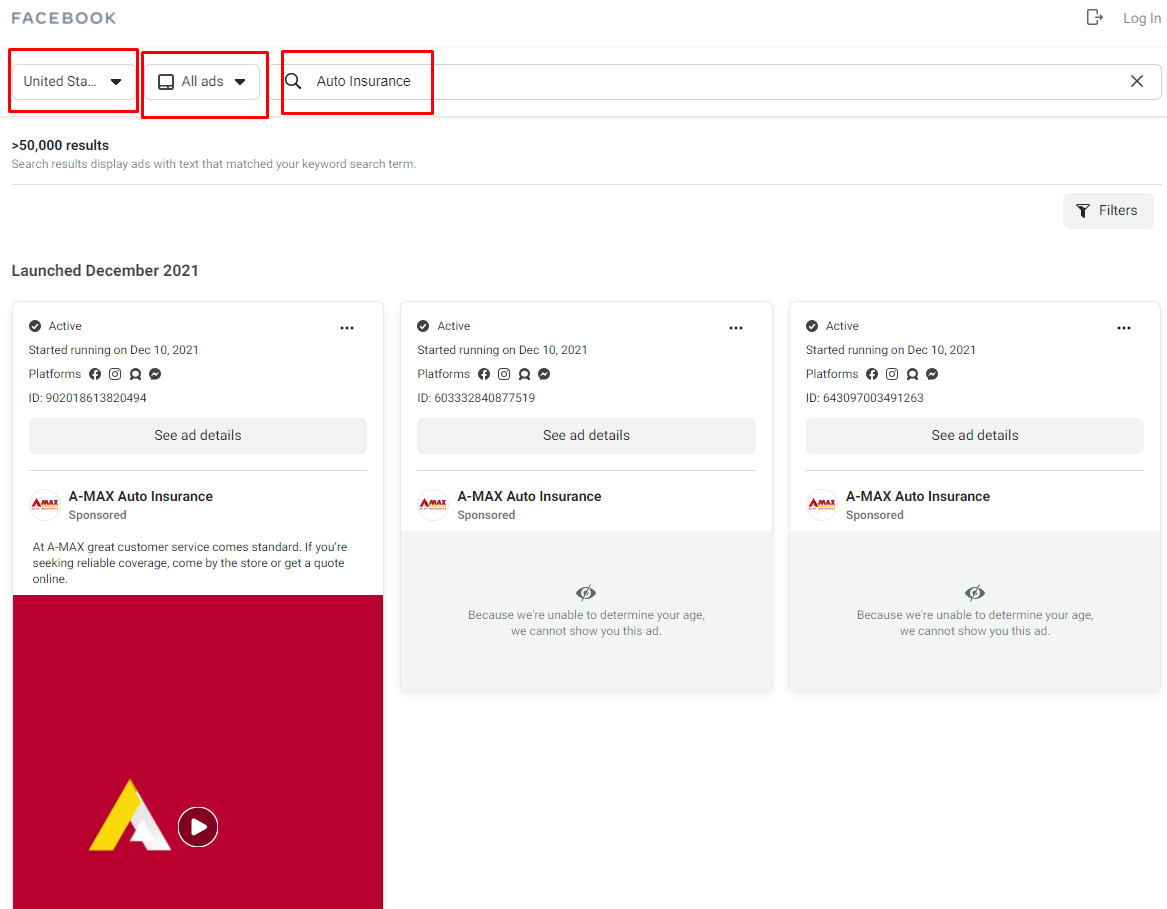Click the FACEBOOK logo

point(64,18)
